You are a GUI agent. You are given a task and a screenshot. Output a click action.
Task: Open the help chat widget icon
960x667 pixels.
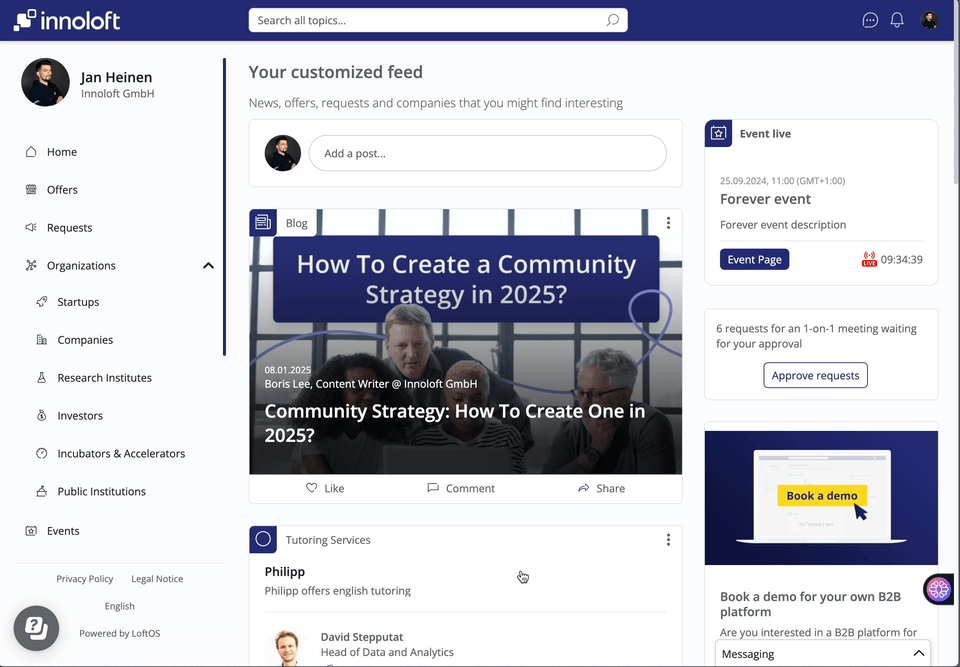pyautogui.click(x=35, y=628)
